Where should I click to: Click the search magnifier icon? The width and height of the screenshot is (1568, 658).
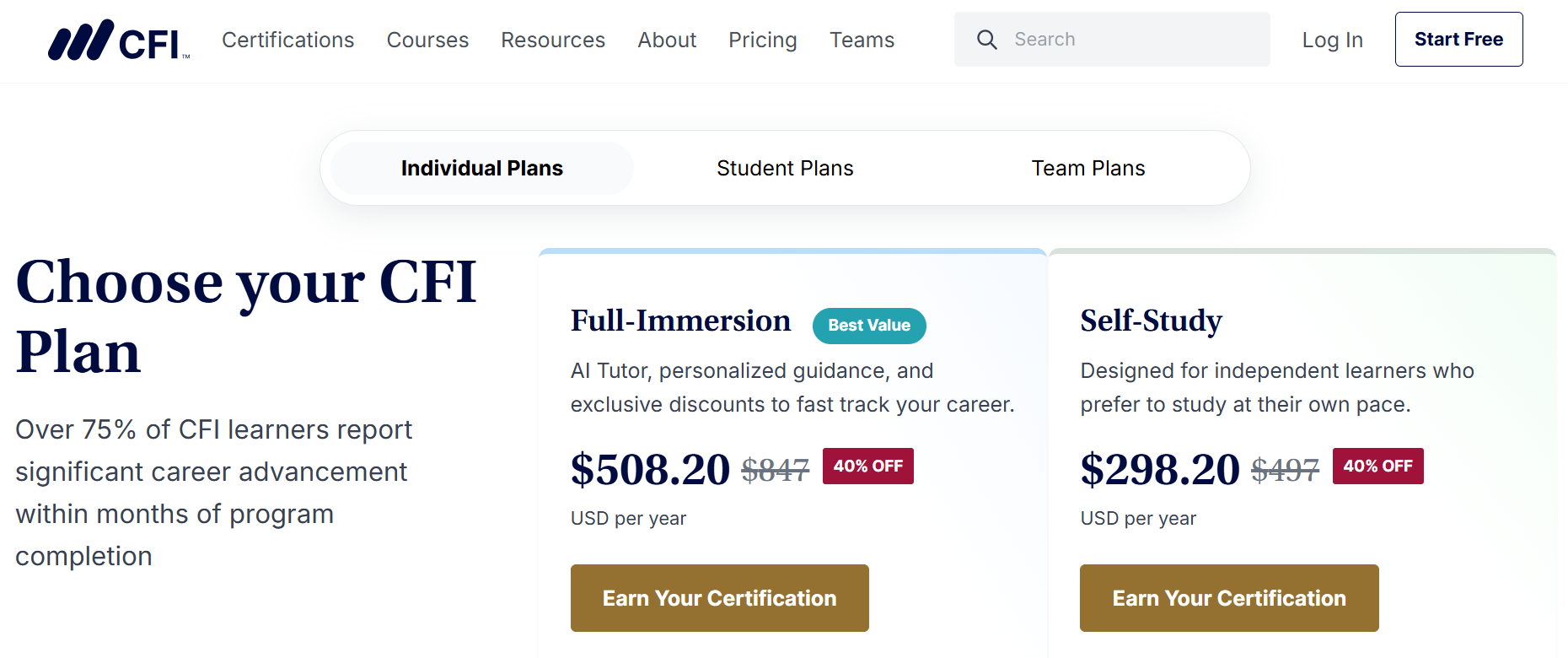pyautogui.click(x=987, y=39)
